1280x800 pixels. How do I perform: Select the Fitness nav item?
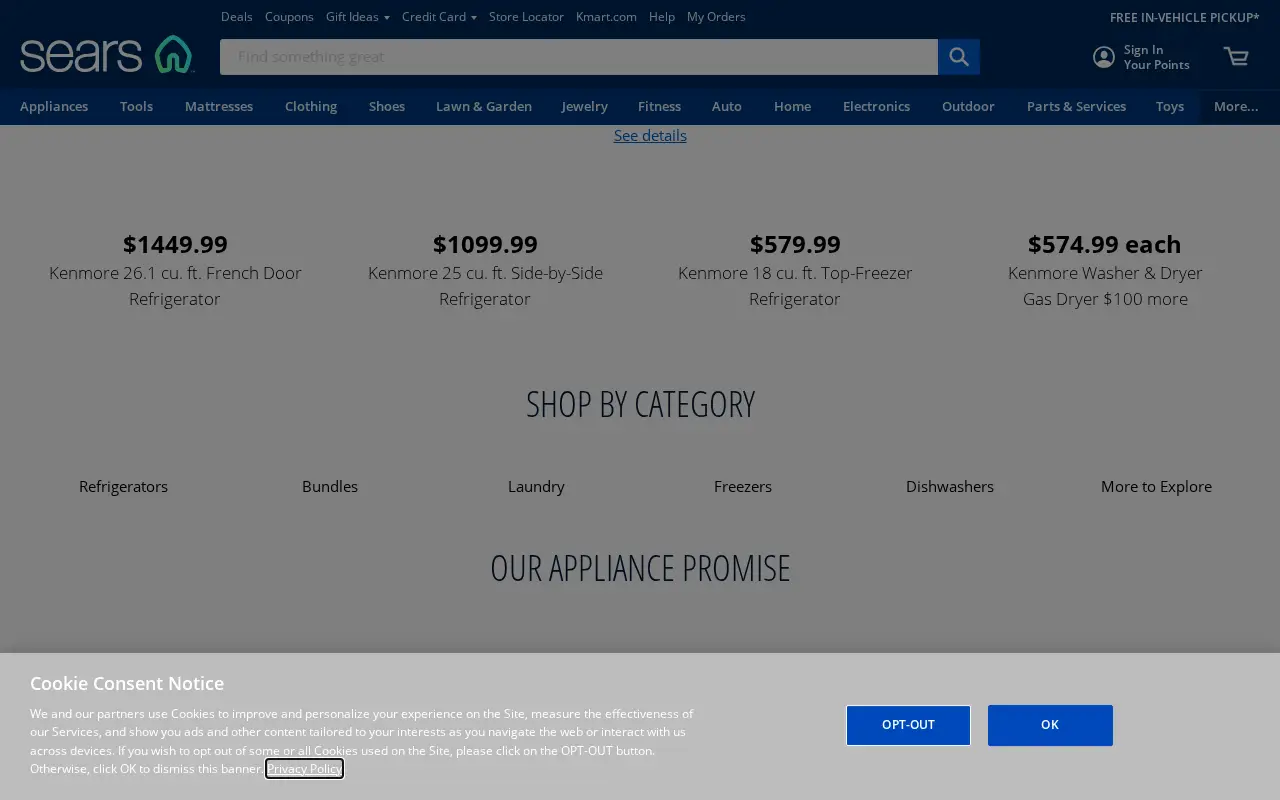659,106
